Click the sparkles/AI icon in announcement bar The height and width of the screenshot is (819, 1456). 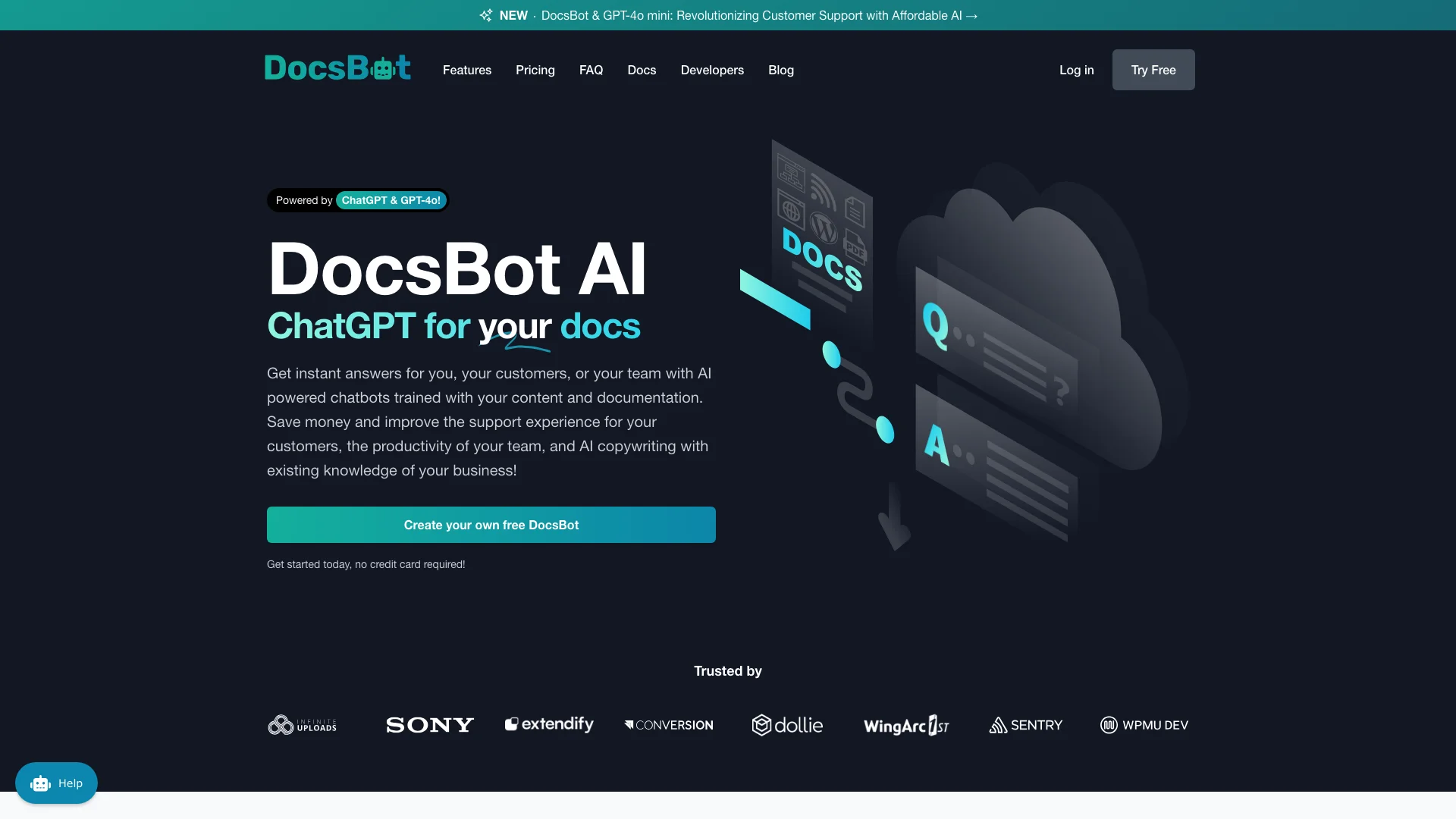pyautogui.click(x=485, y=15)
